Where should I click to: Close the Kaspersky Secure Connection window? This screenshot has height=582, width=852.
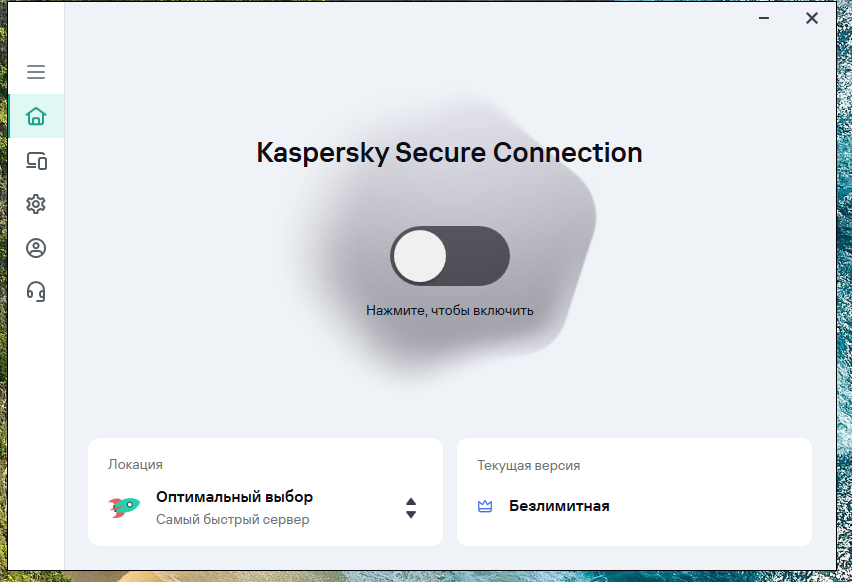[x=812, y=18]
